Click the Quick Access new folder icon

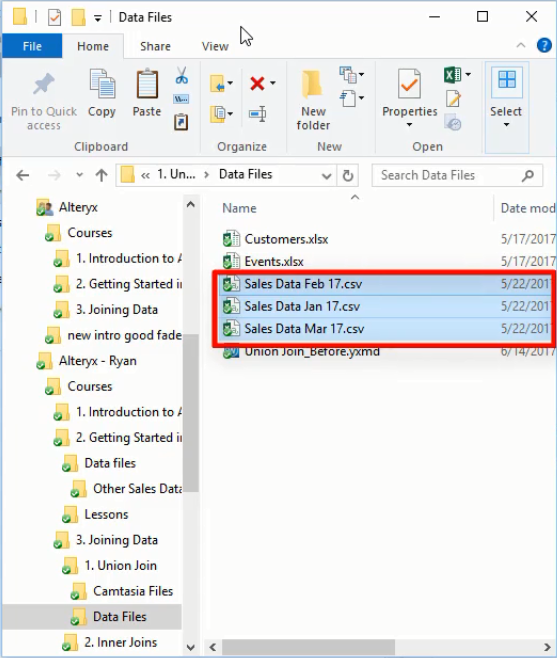[x=78, y=17]
